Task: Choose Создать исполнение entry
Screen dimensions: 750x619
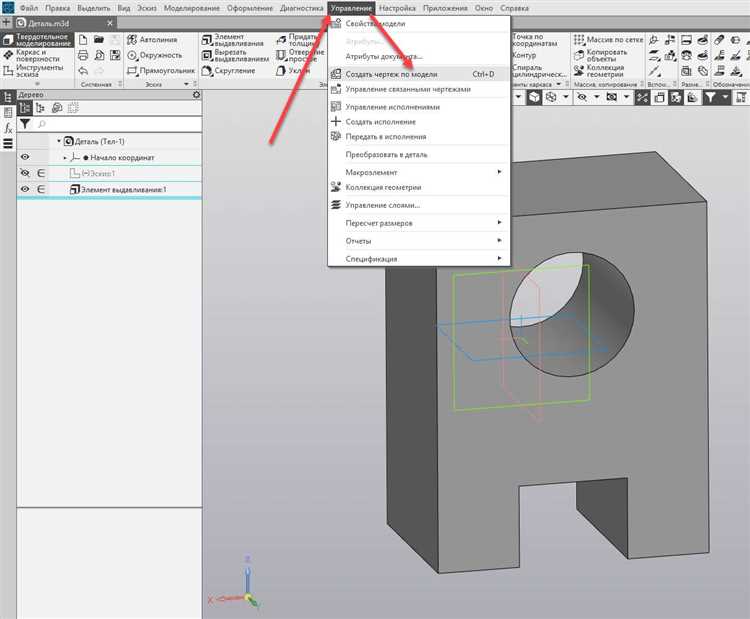Action: (419, 122)
